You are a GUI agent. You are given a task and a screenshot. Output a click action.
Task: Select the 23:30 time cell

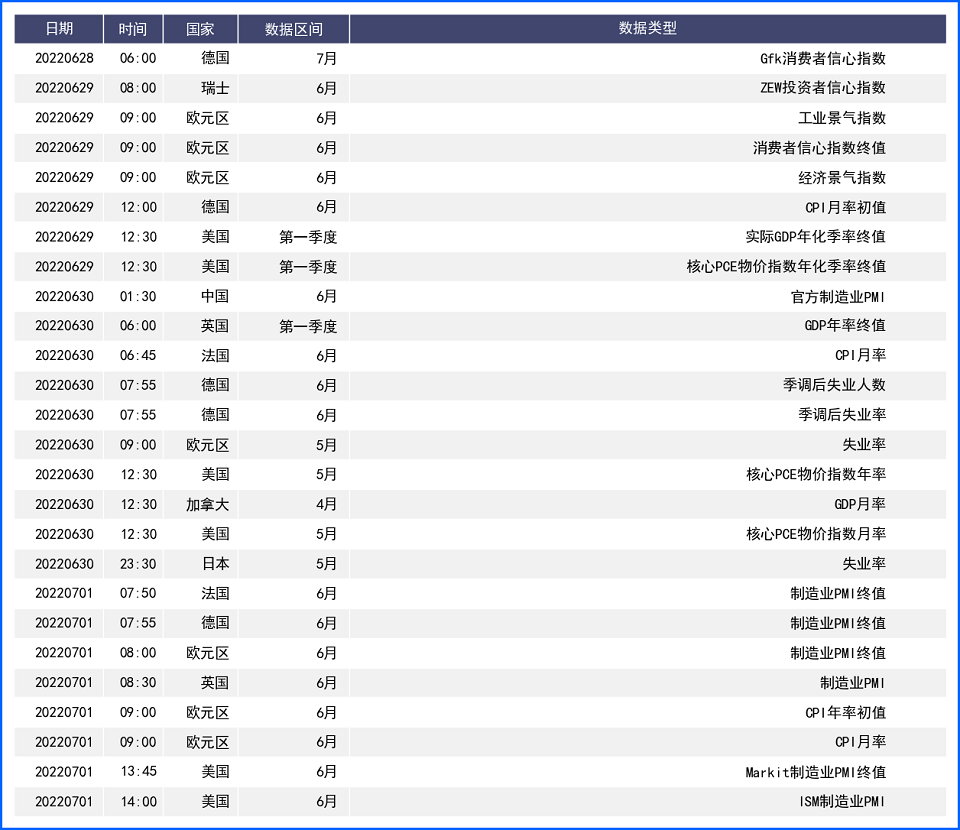tap(138, 564)
